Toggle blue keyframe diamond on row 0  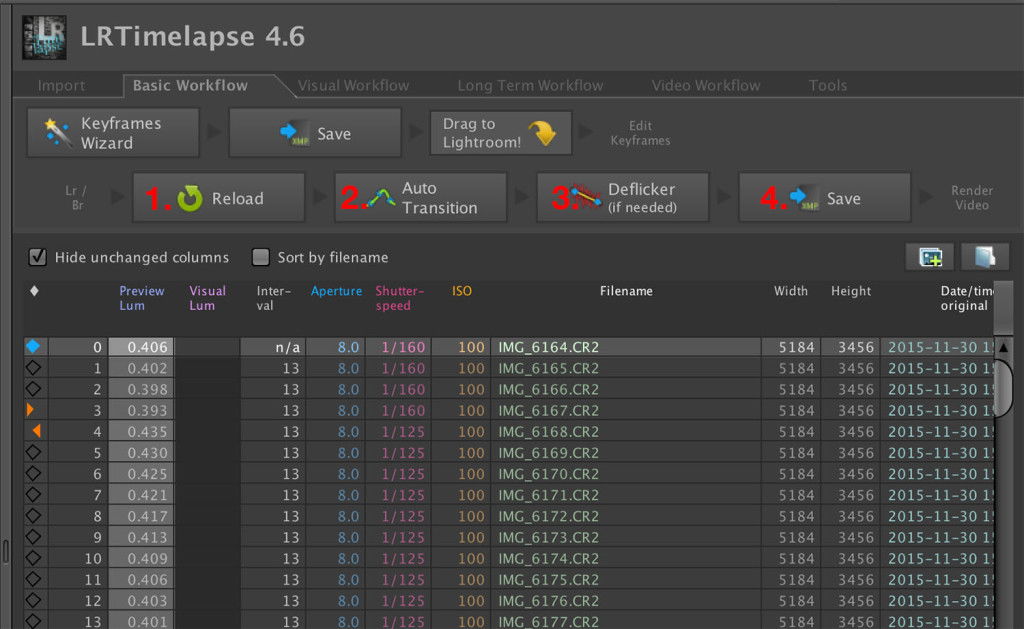pos(33,346)
